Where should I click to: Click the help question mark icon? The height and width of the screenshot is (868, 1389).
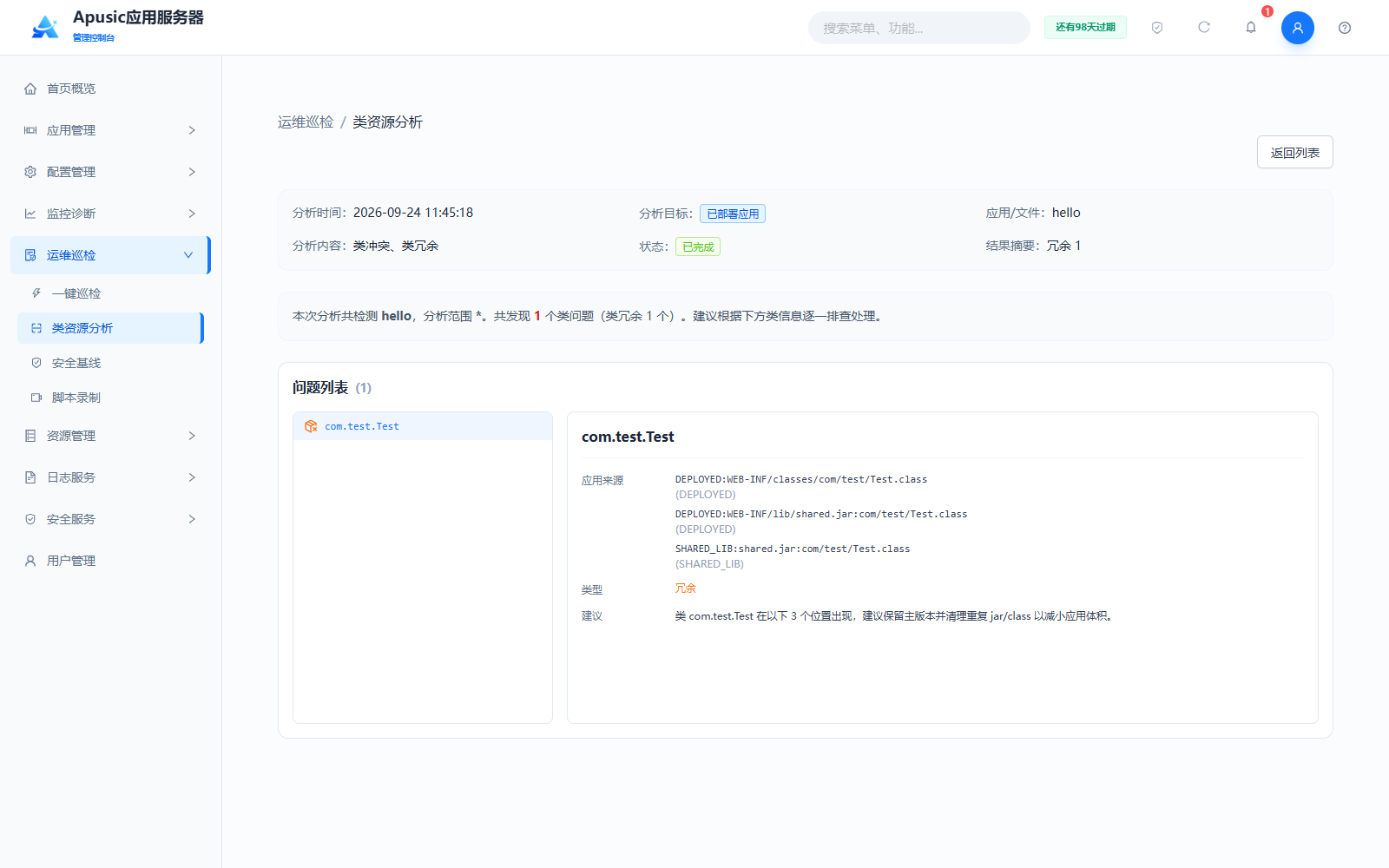tap(1345, 28)
